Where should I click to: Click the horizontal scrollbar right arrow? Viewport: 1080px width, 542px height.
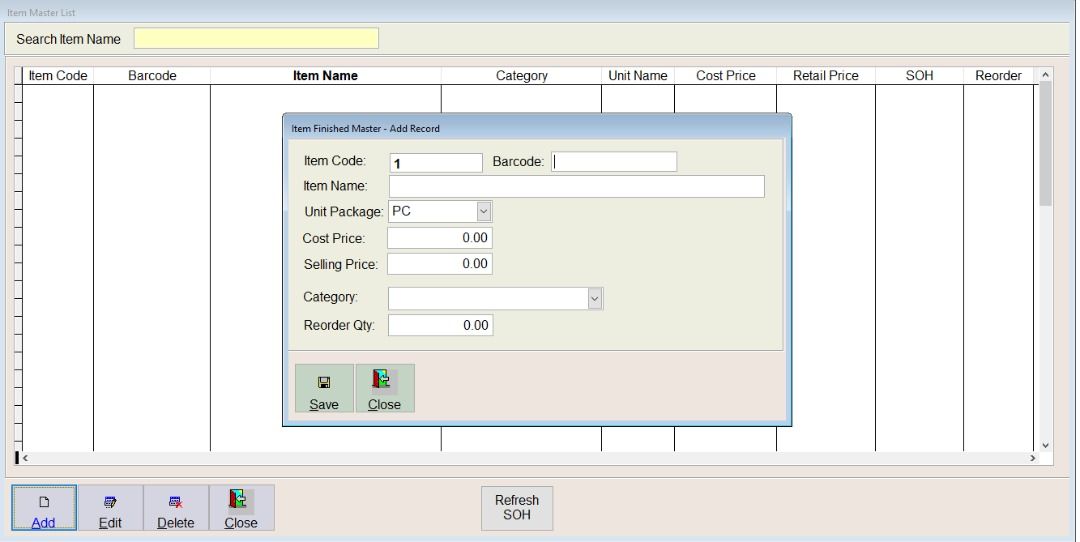point(1032,458)
